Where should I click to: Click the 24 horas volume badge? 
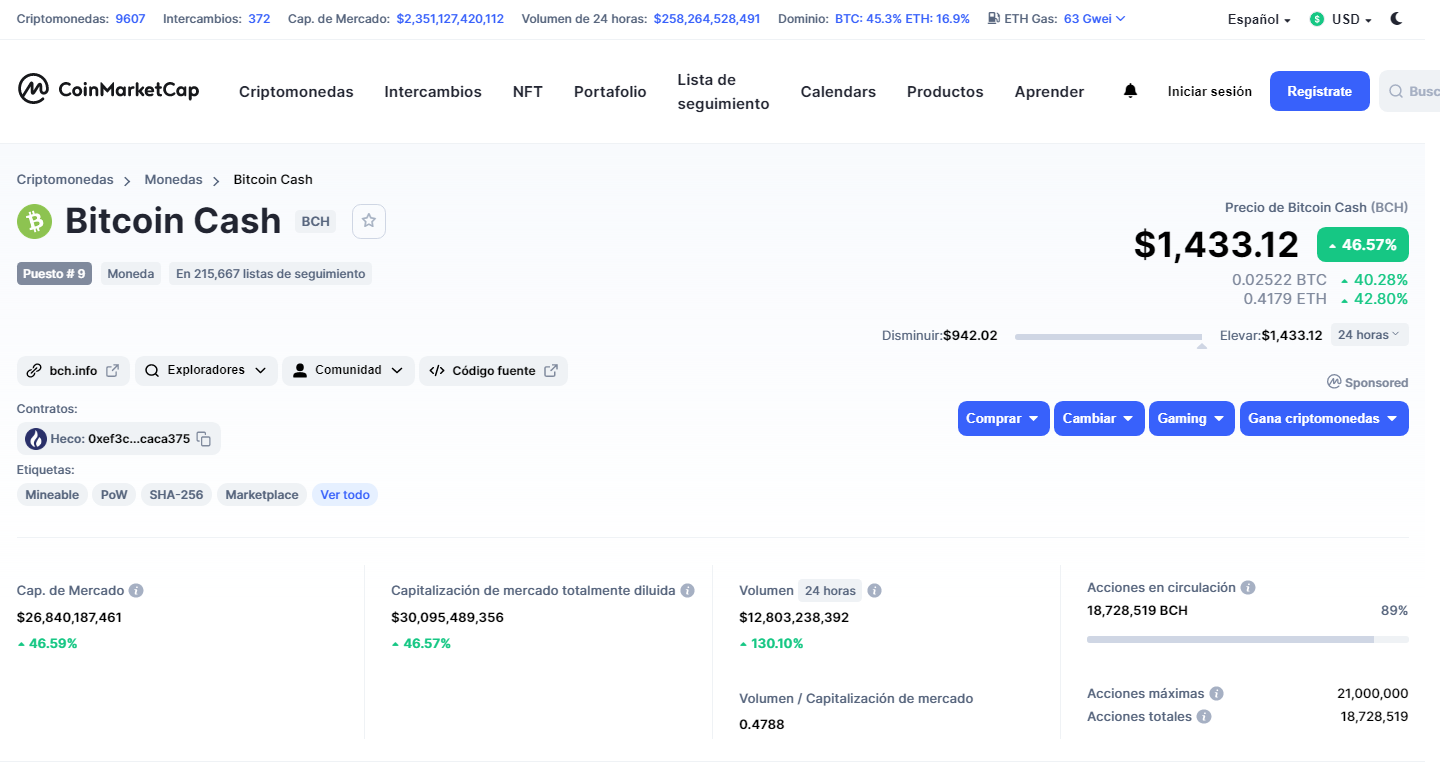click(x=830, y=590)
